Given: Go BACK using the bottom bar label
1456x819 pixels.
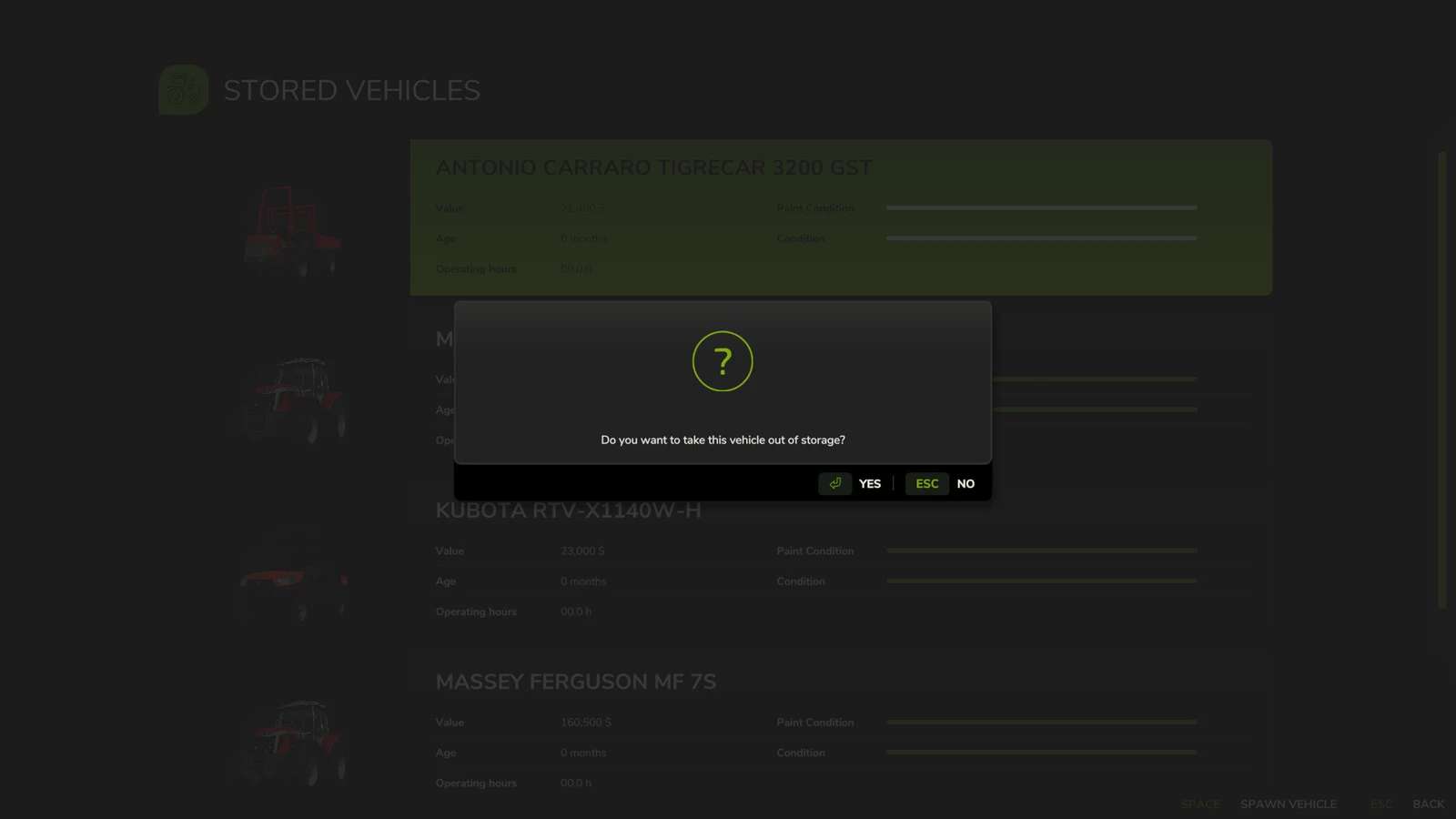Looking at the screenshot, I should 1428,804.
